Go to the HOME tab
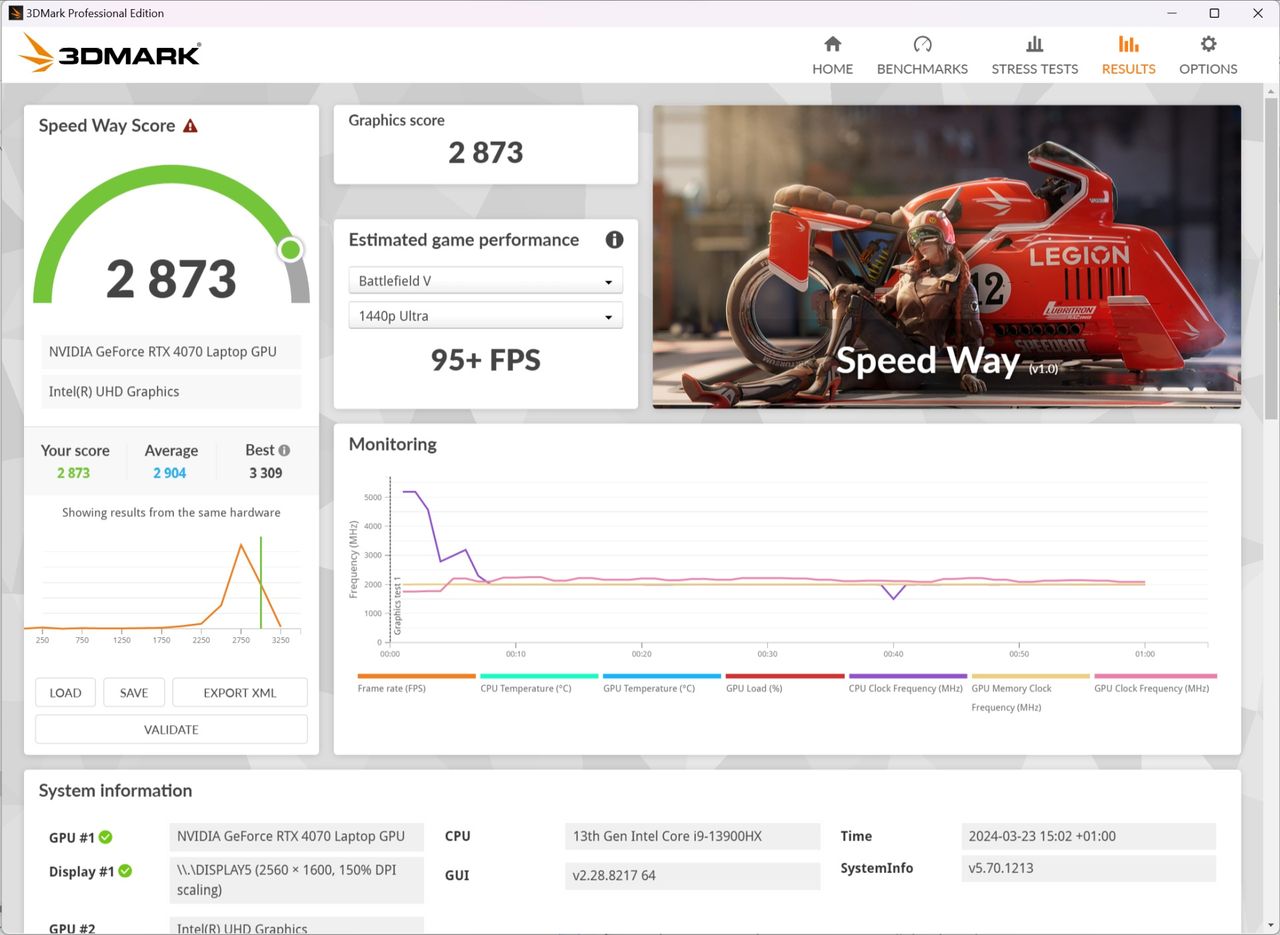This screenshot has width=1280, height=935. coord(832,56)
